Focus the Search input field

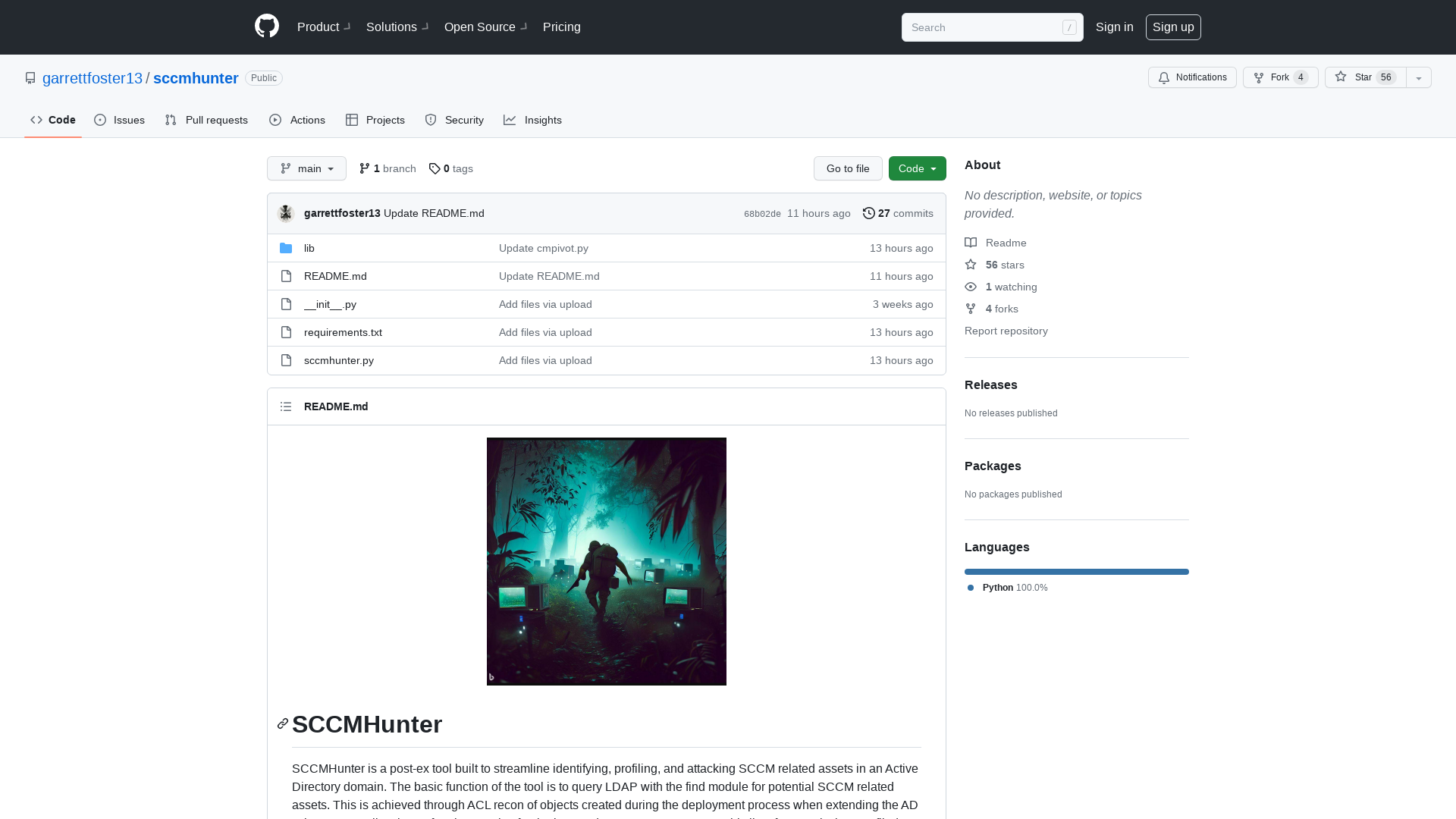pyautogui.click(x=992, y=27)
